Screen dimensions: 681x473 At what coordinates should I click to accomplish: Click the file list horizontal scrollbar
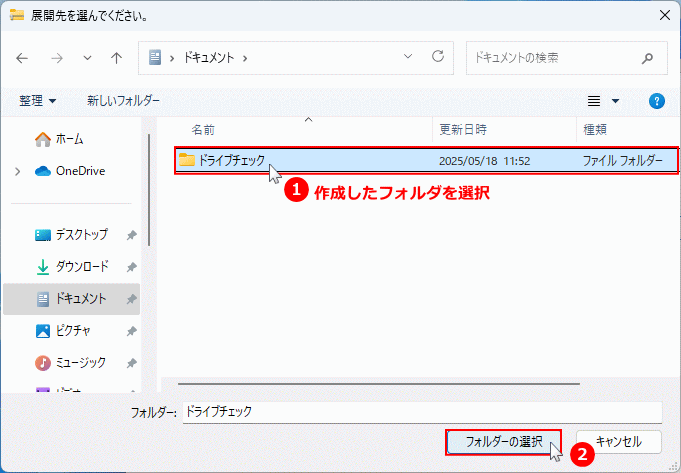(x=379, y=384)
